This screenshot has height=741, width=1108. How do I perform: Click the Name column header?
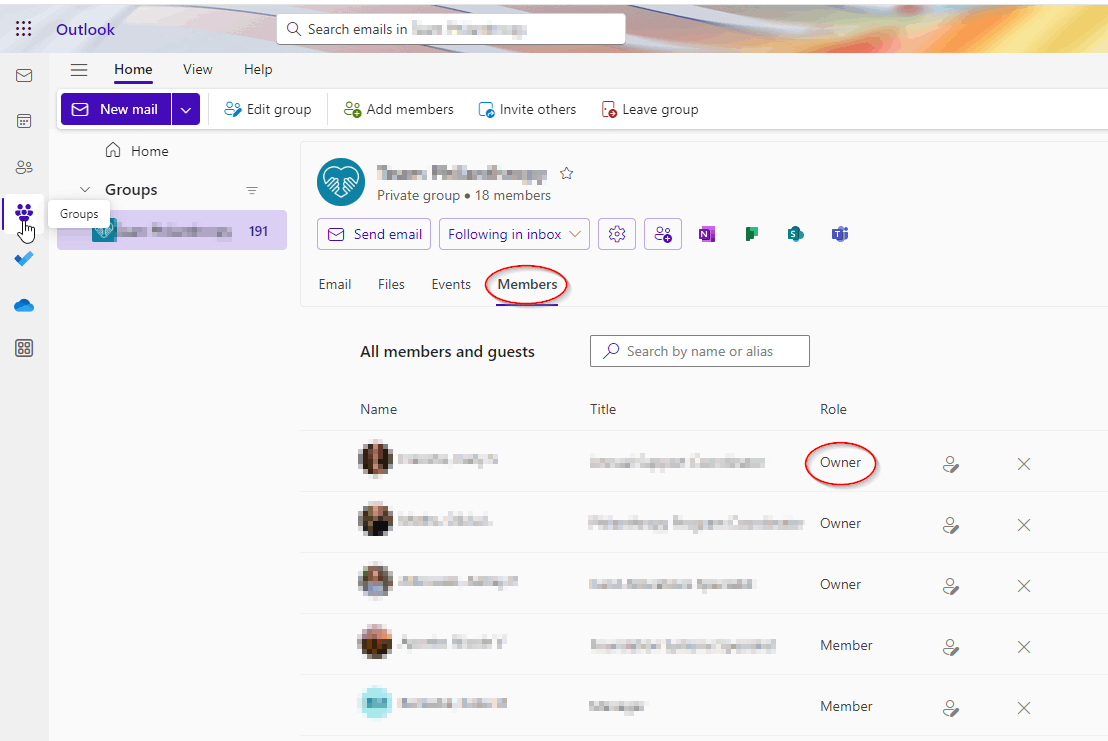click(379, 409)
